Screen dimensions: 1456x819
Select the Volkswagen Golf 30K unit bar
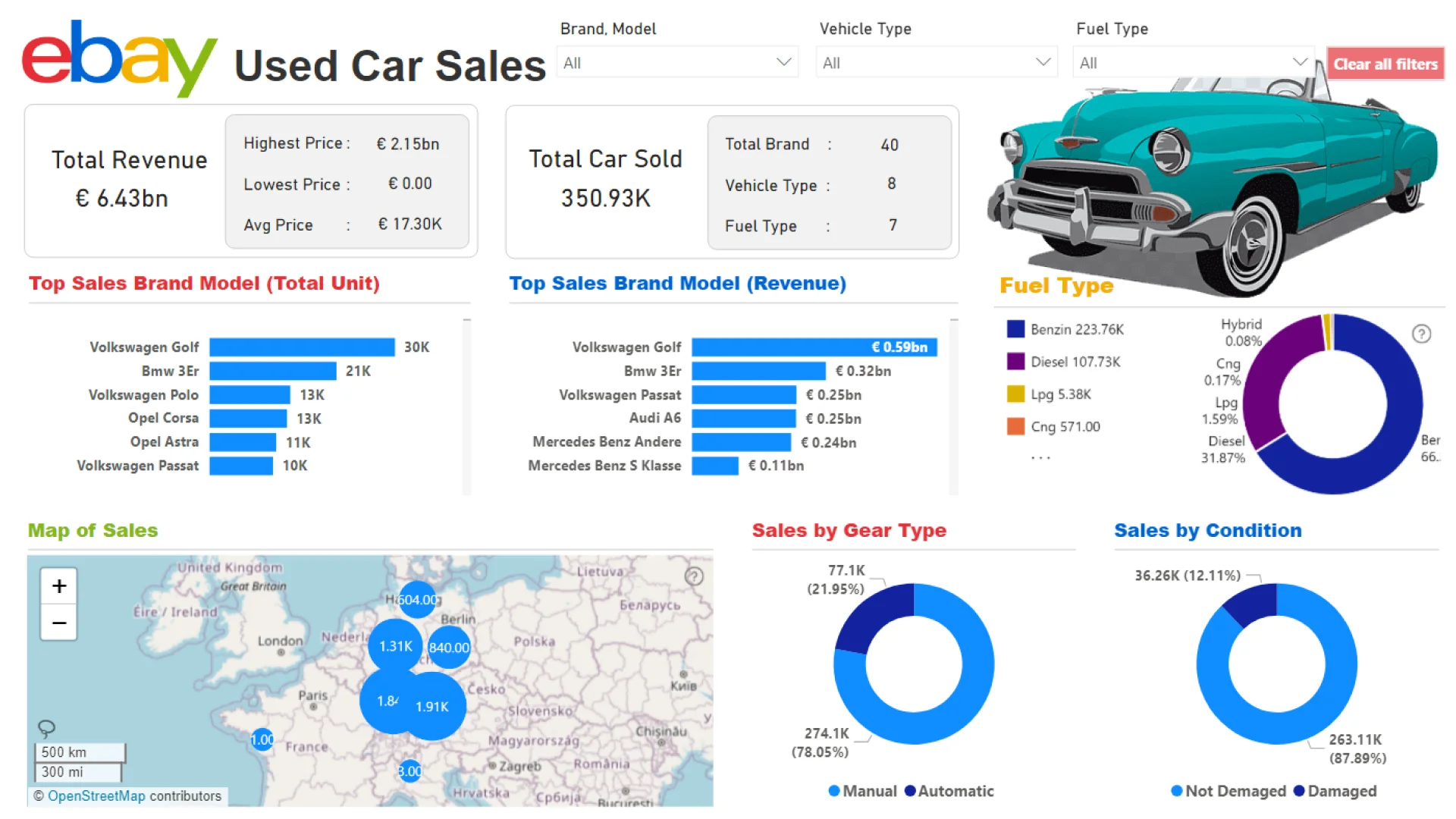click(x=302, y=347)
